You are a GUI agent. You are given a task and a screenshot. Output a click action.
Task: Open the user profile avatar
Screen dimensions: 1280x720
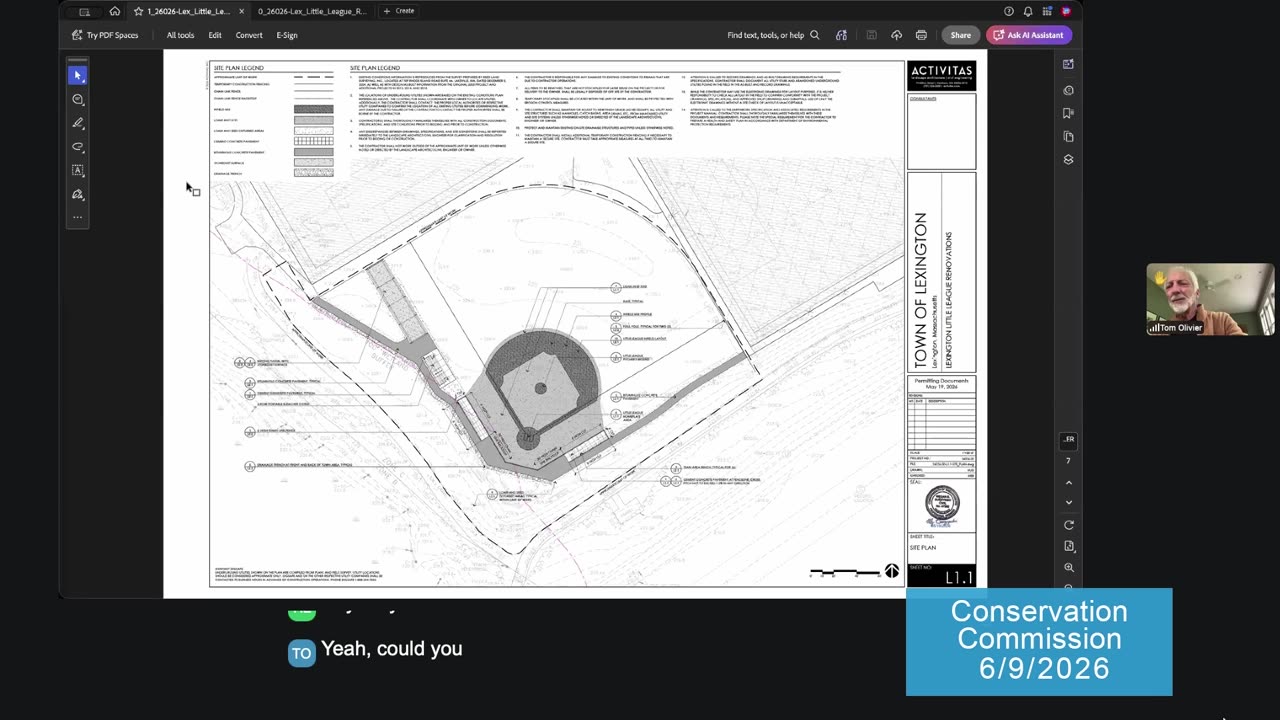click(x=1066, y=11)
